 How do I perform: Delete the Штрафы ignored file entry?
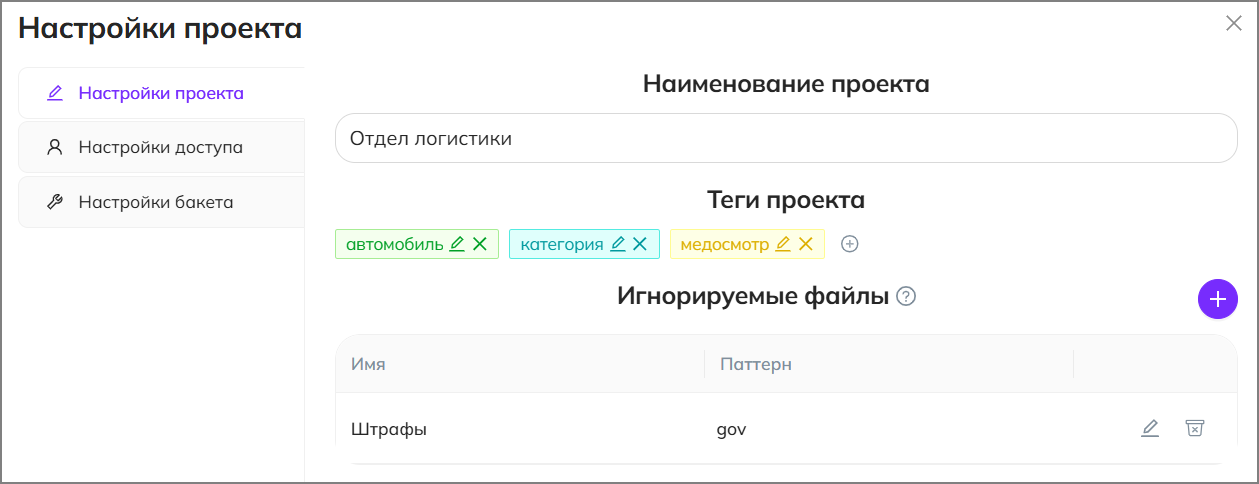(1194, 429)
